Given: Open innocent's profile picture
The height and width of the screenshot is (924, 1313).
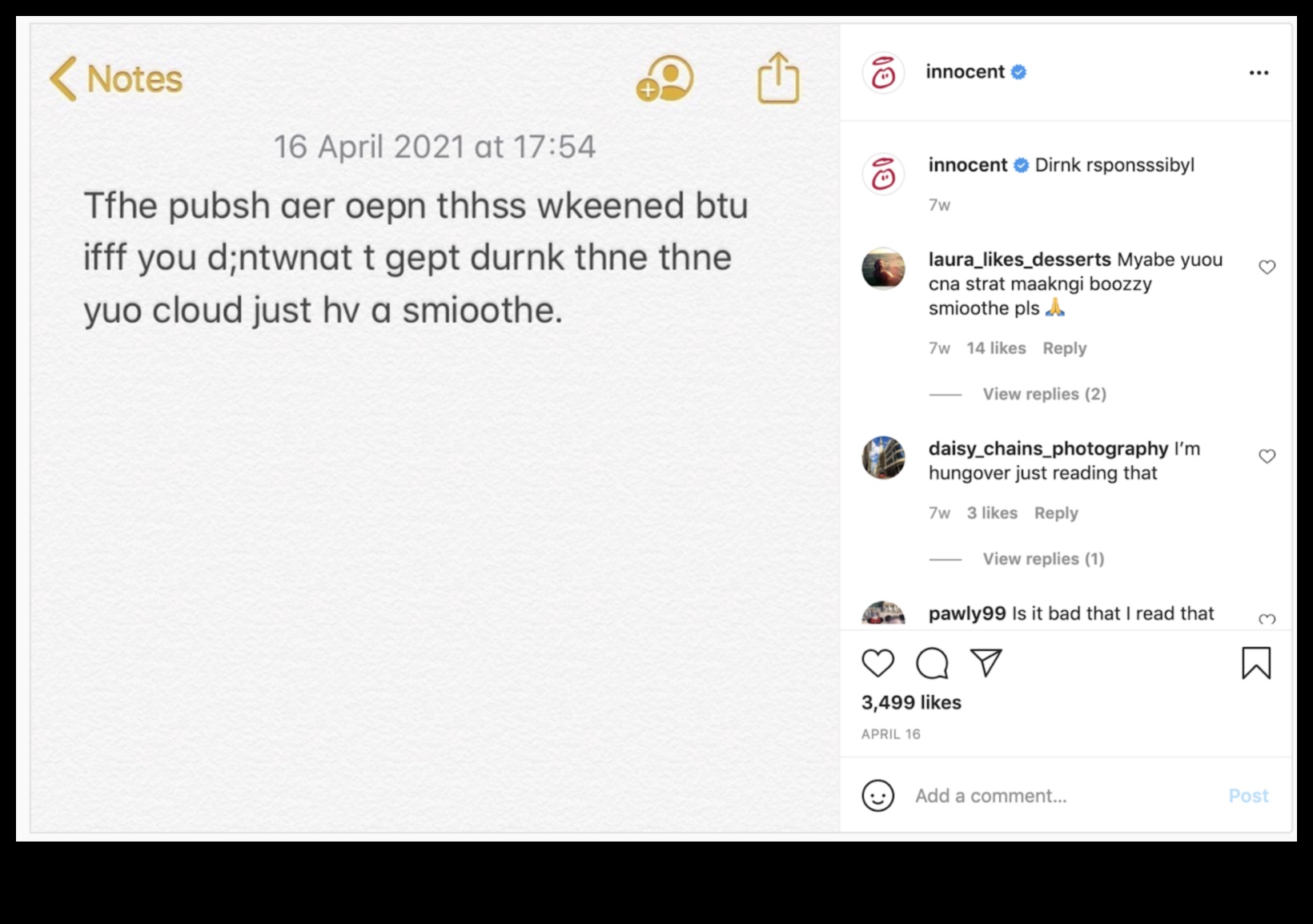Looking at the screenshot, I should [883, 72].
